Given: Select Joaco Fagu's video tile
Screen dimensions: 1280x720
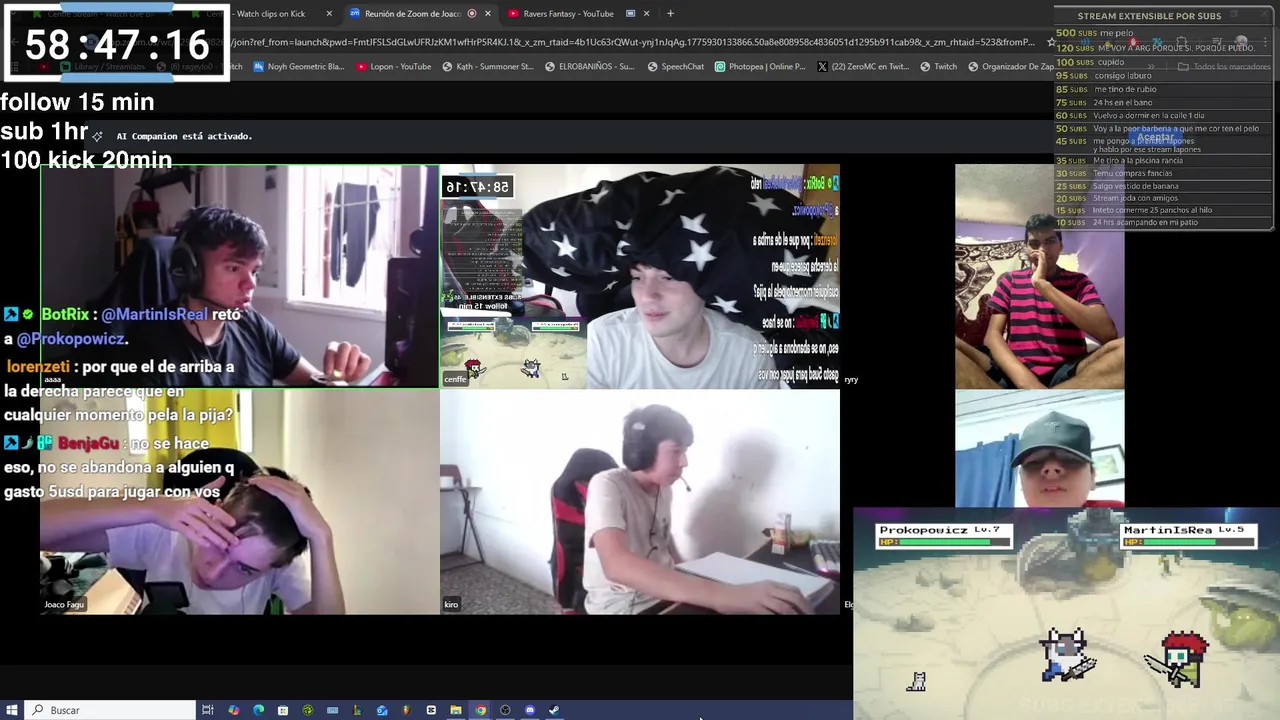Looking at the screenshot, I should tap(240, 502).
